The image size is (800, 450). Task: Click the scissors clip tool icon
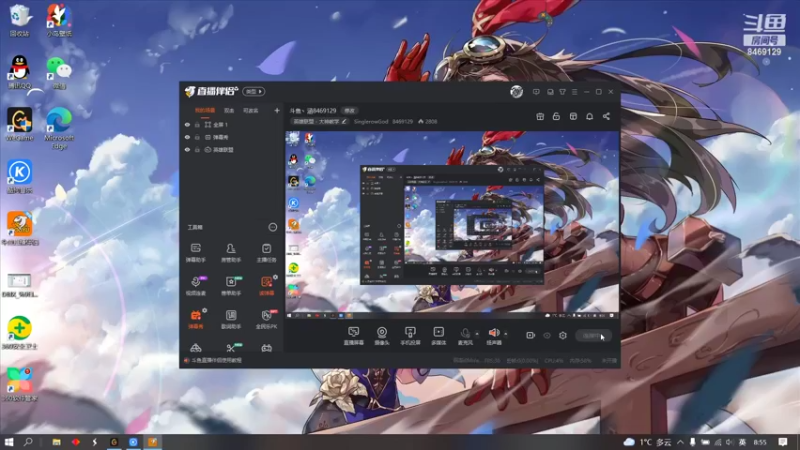click(x=231, y=348)
